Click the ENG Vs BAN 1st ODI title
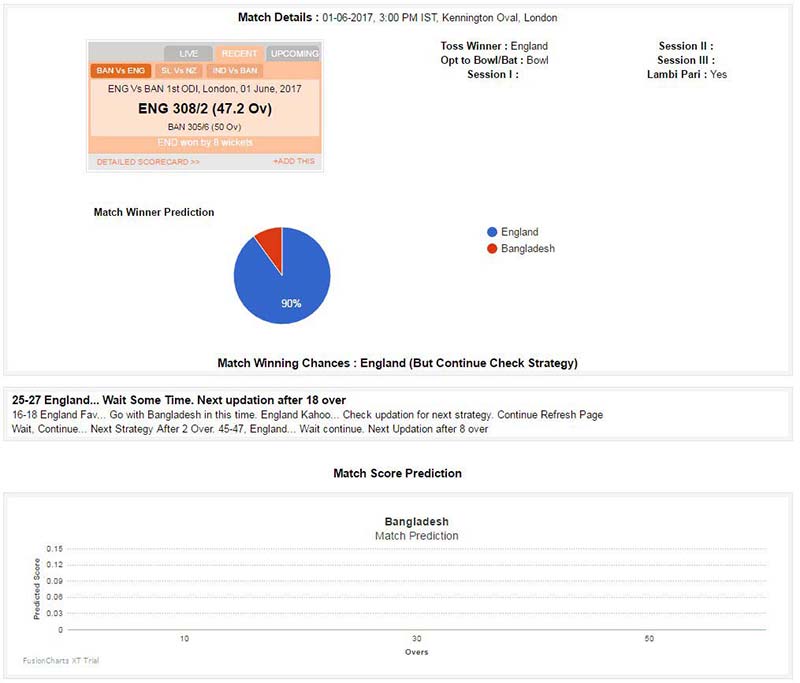The image size is (800, 683). click(x=204, y=89)
